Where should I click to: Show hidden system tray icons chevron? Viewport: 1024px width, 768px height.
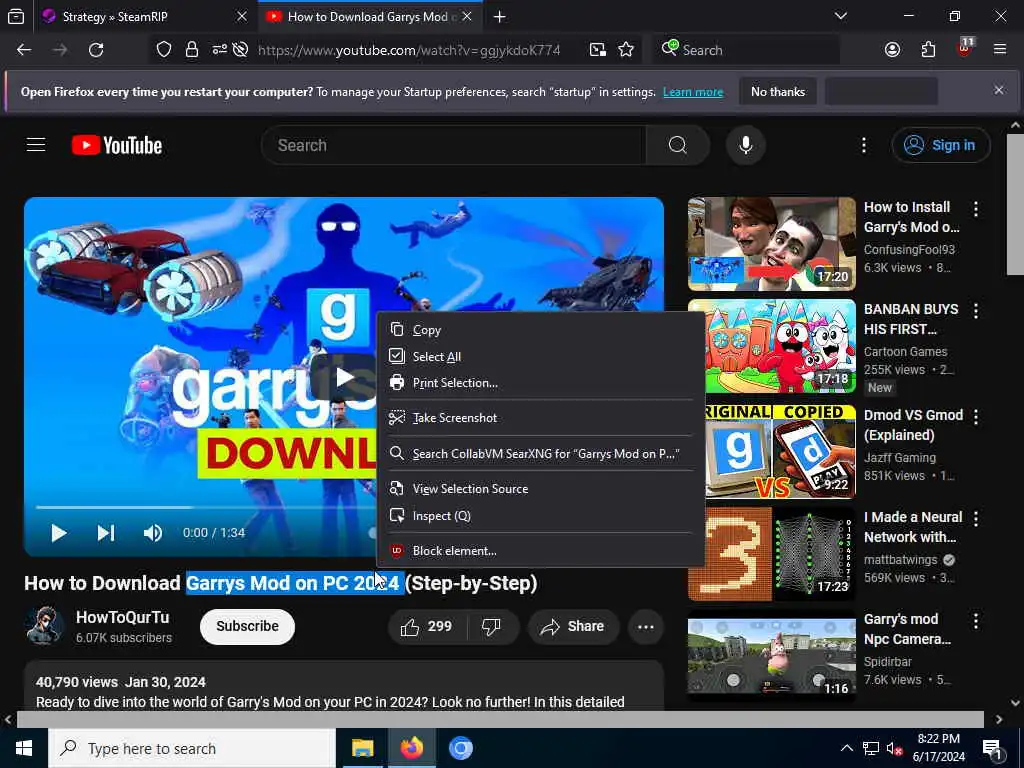[846, 748]
